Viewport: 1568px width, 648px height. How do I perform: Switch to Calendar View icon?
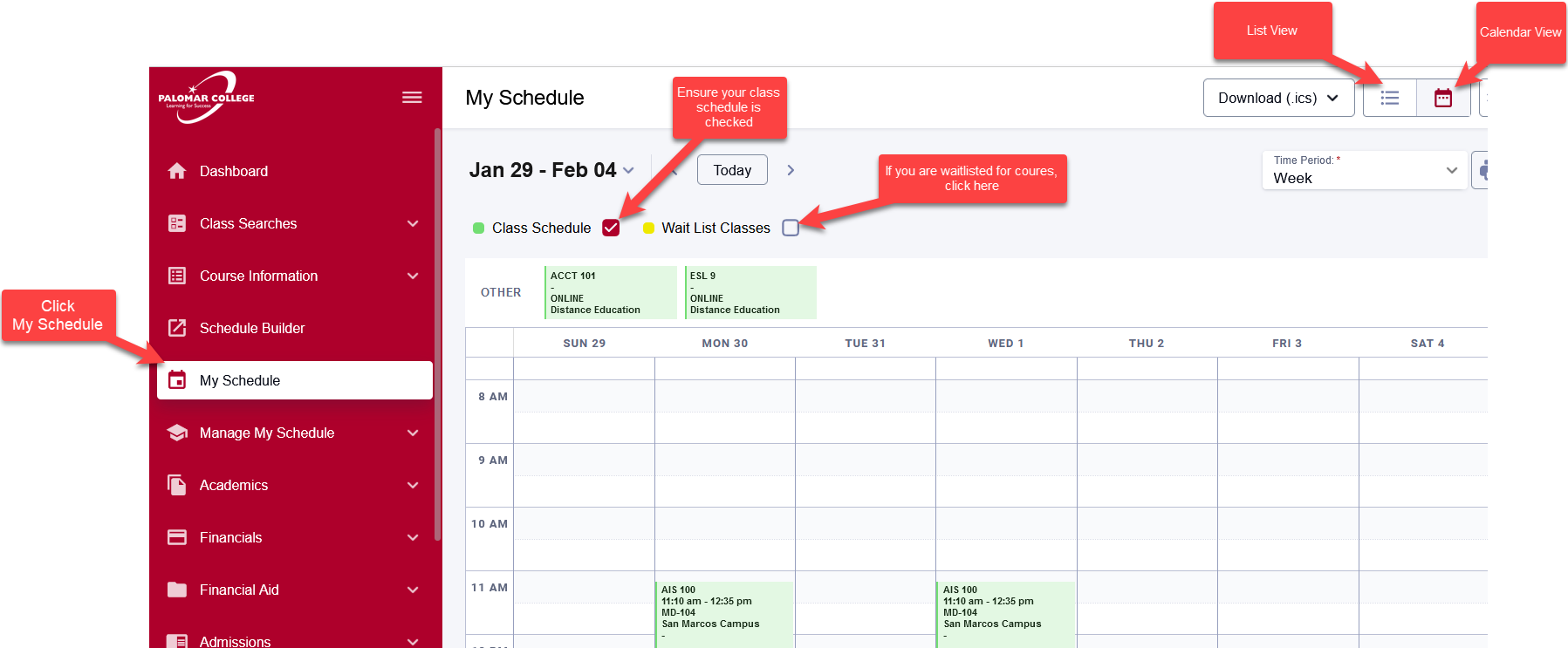coord(1443,98)
